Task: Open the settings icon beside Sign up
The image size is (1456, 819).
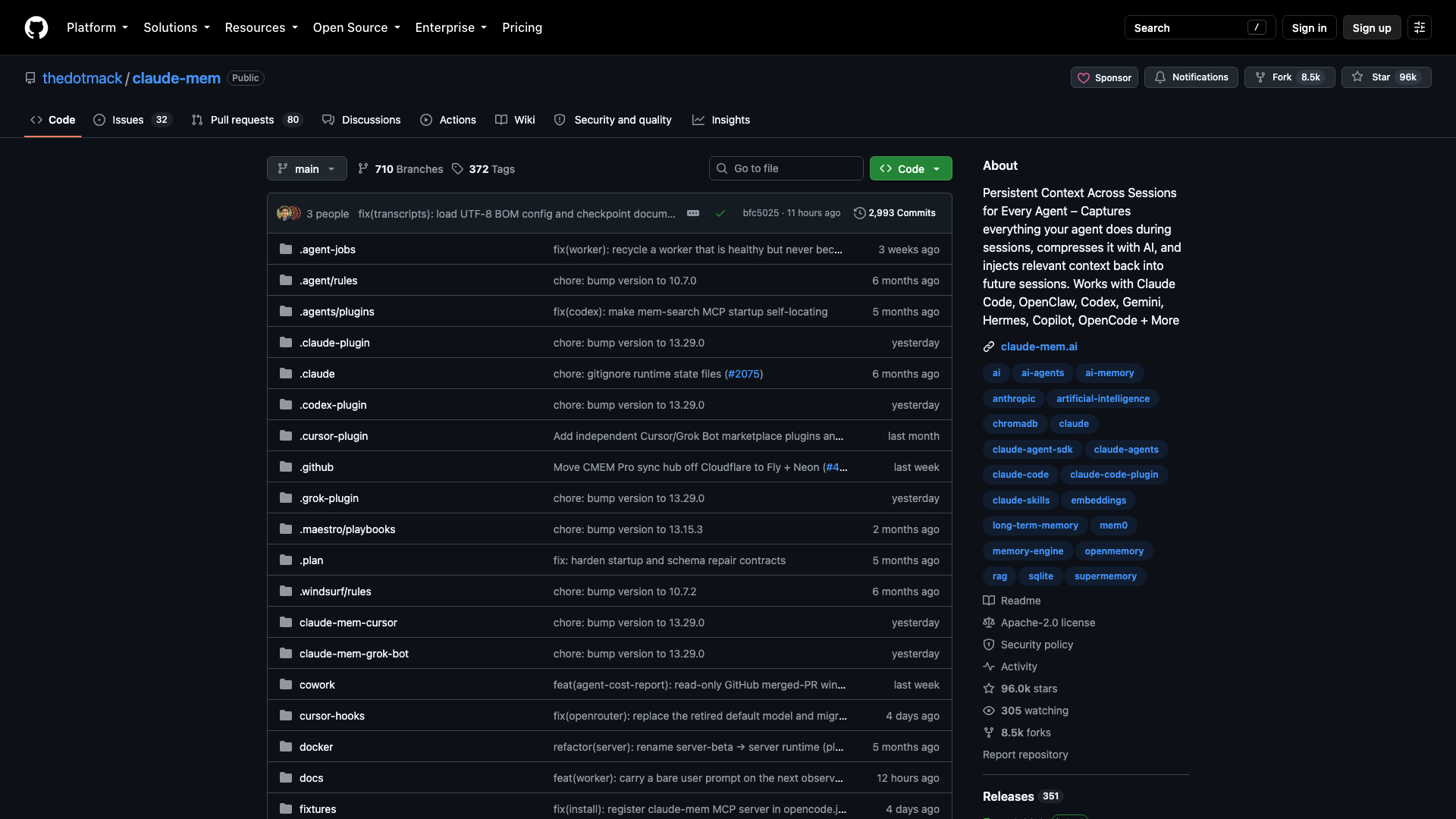Action: click(1420, 27)
